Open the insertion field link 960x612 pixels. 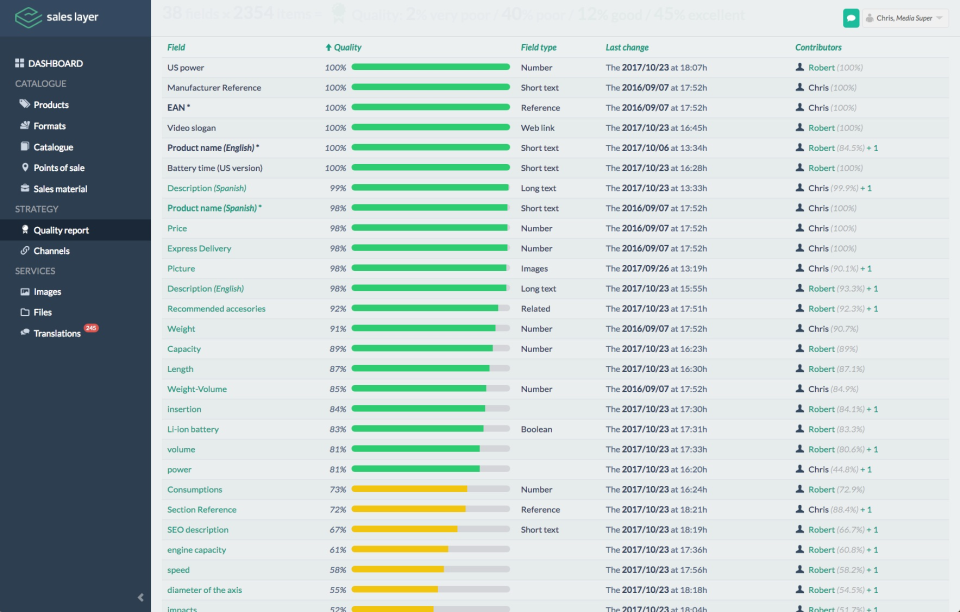coord(184,409)
